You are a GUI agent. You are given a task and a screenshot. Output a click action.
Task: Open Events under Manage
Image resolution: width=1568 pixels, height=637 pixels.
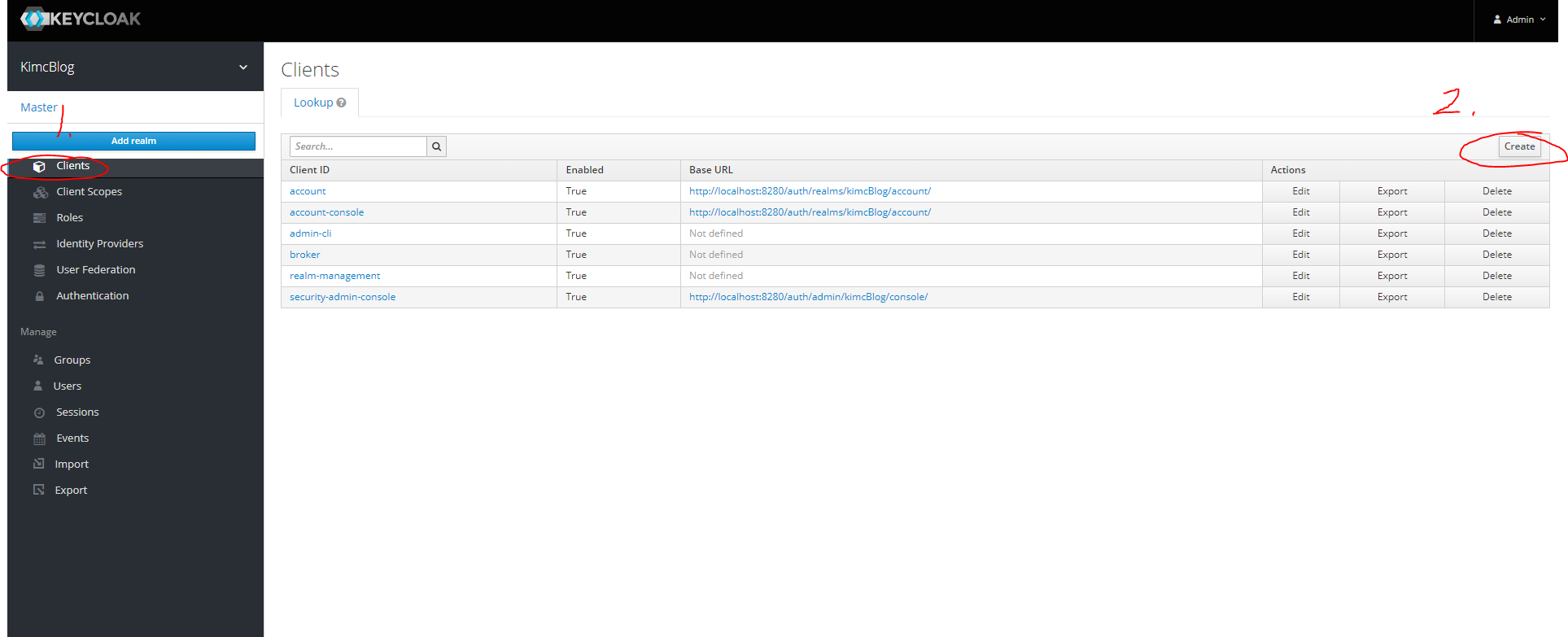[x=72, y=438]
